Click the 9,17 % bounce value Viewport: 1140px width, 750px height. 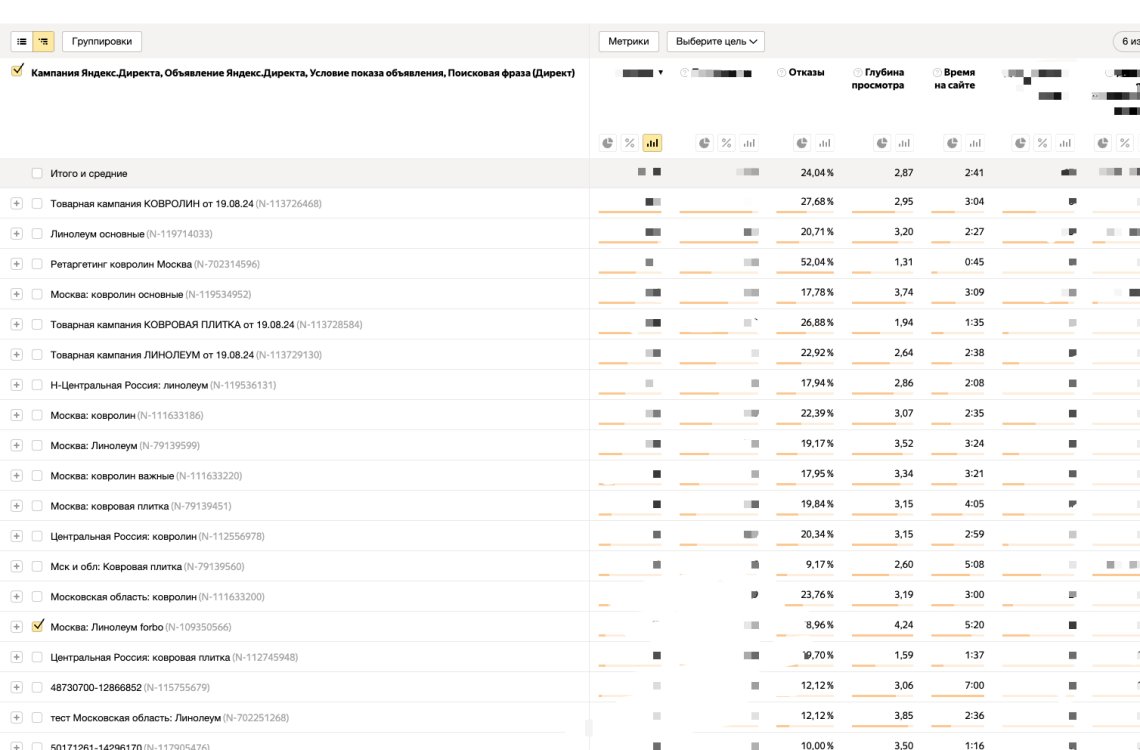pos(819,565)
